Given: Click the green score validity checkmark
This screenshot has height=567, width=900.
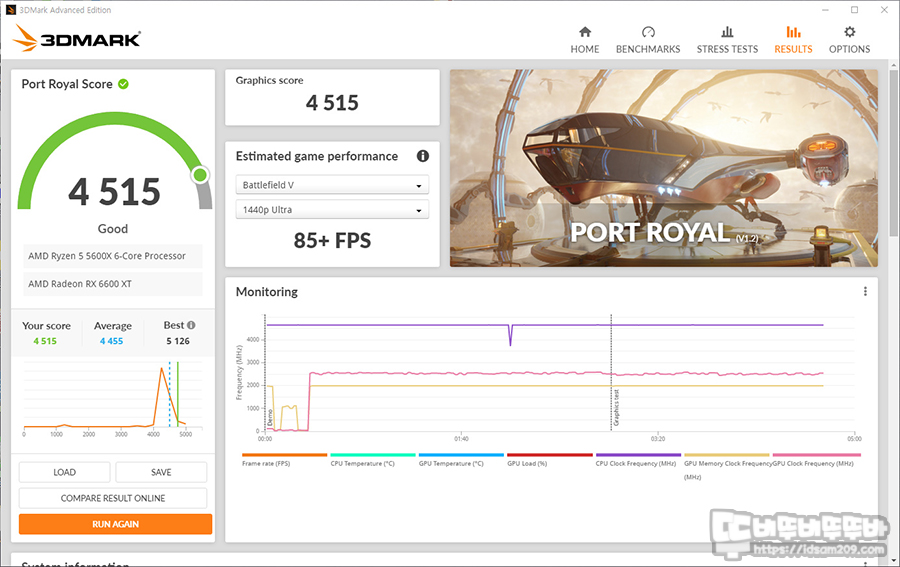Looking at the screenshot, I should click(x=123, y=84).
